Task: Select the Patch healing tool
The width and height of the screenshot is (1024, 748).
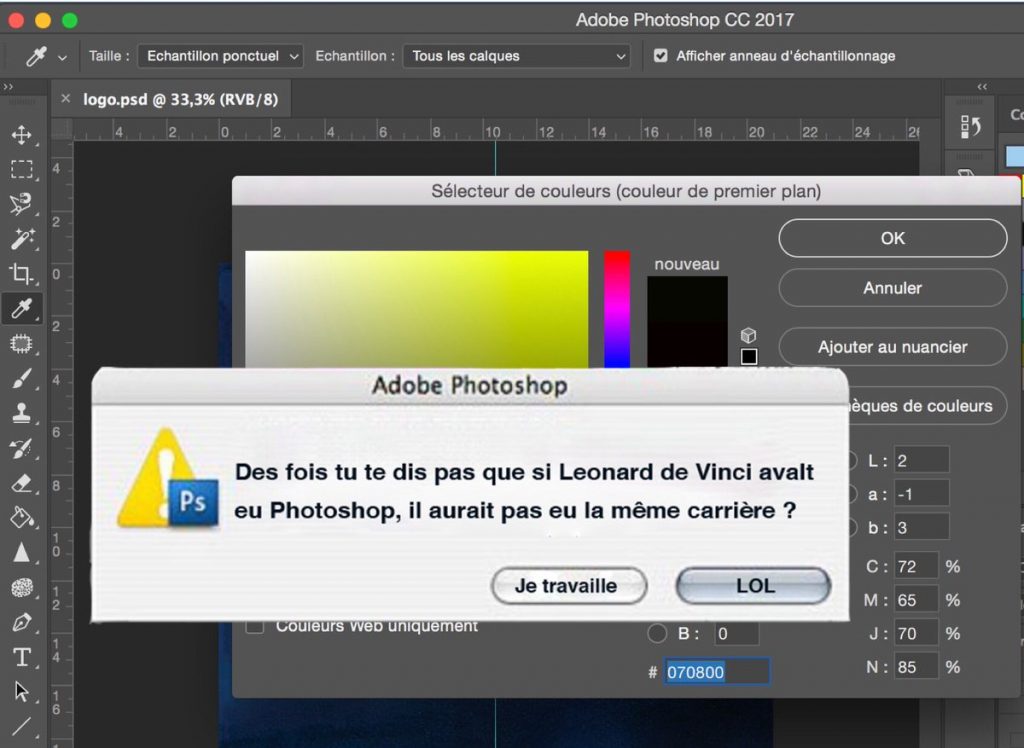Action: 22,343
